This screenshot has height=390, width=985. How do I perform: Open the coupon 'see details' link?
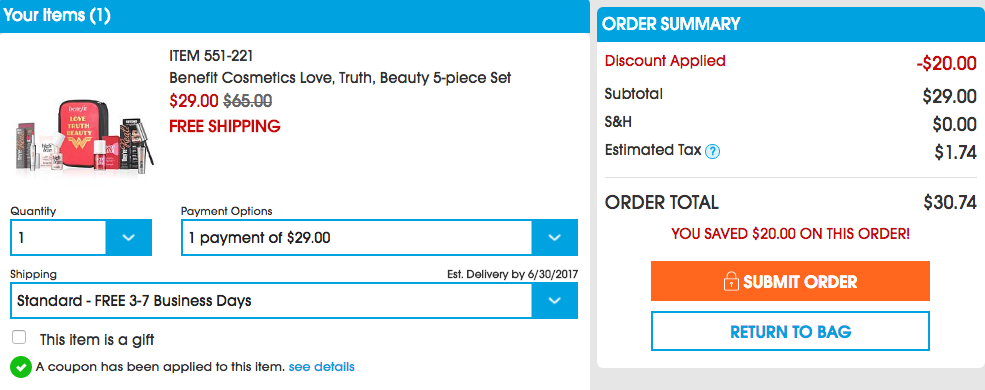322,366
